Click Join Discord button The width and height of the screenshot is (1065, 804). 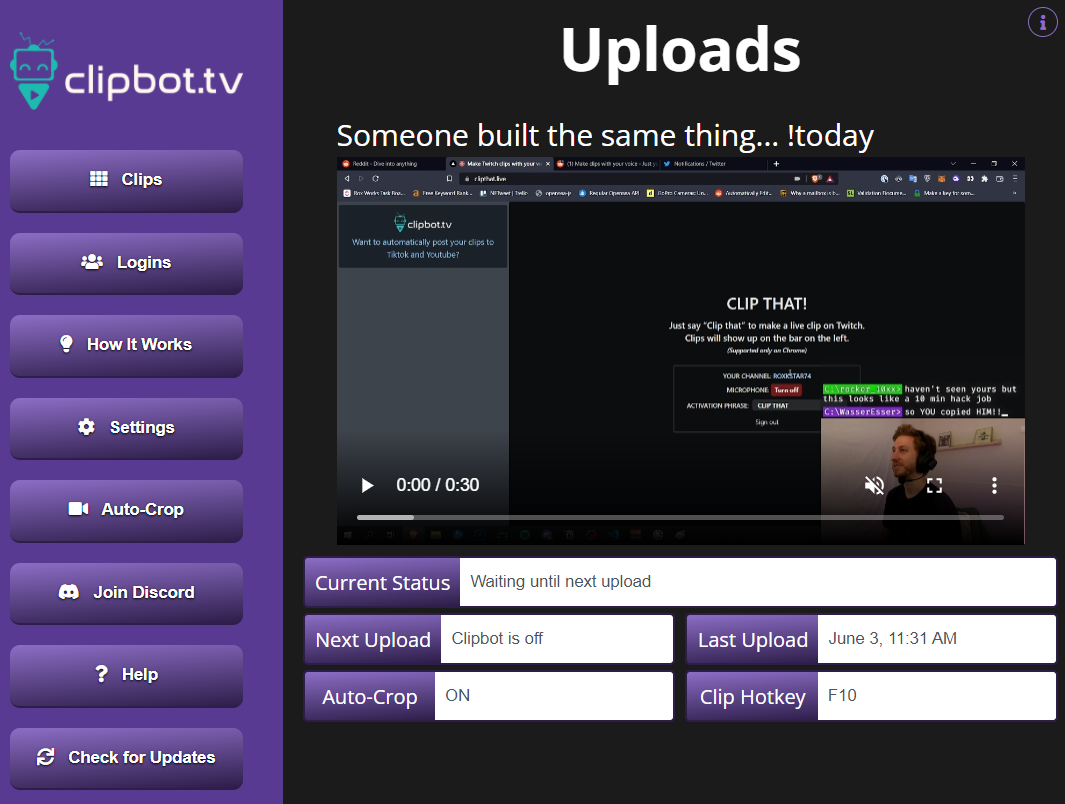coord(126,593)
